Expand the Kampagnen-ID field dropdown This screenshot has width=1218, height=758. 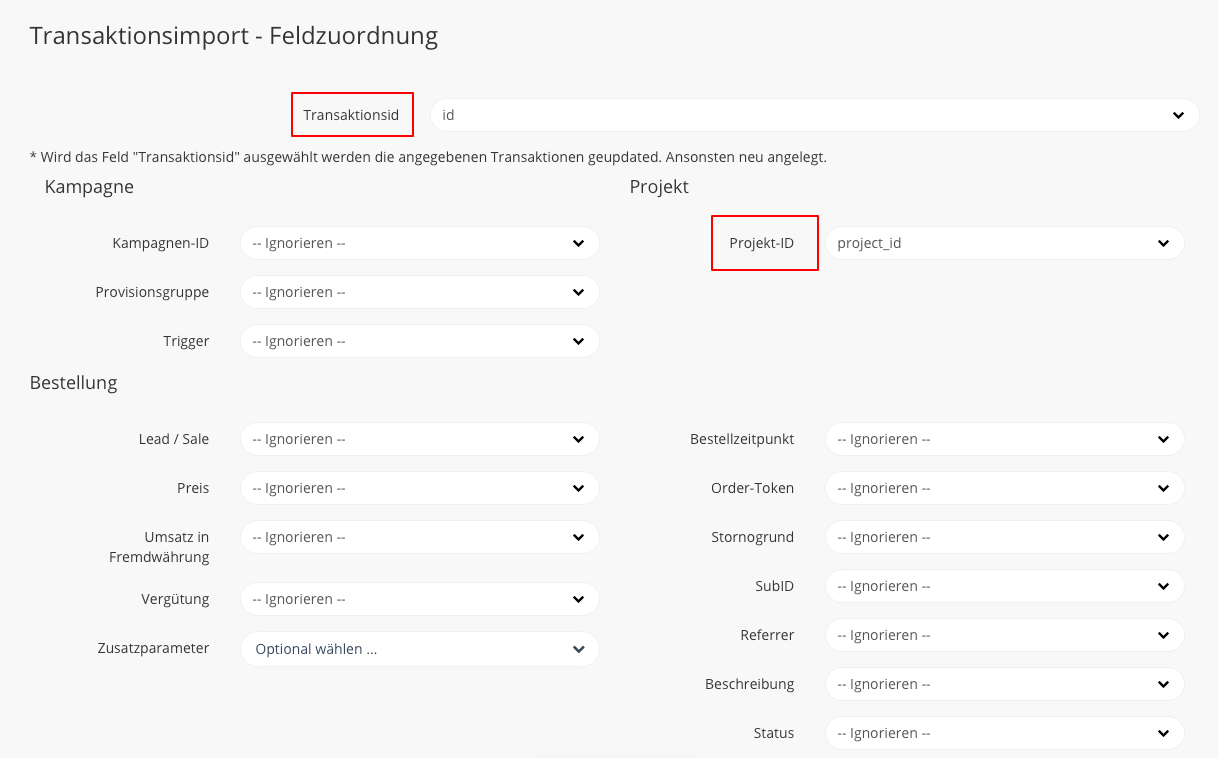coord(419,243)
